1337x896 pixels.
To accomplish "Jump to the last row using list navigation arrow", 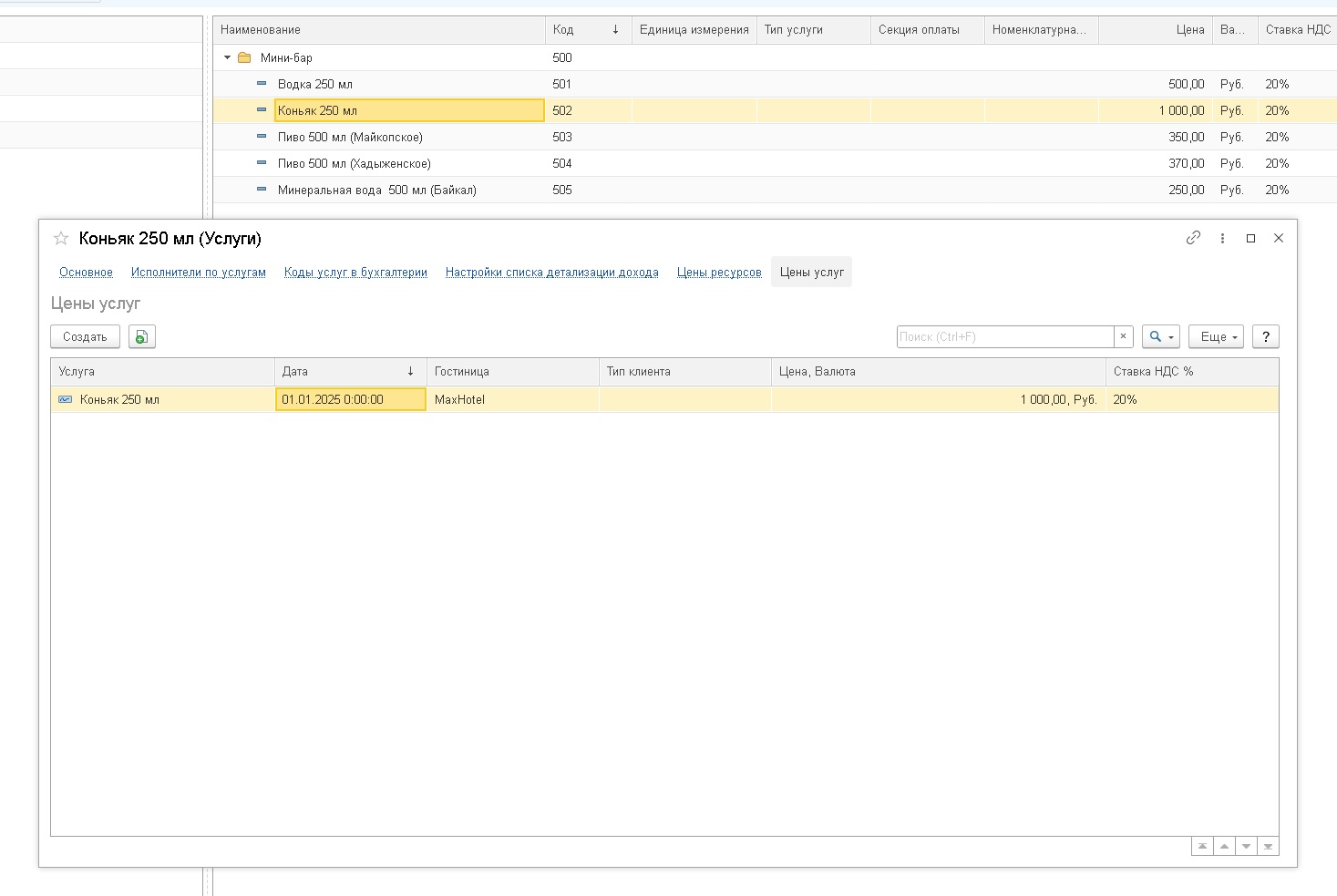I will [1268, 847].
